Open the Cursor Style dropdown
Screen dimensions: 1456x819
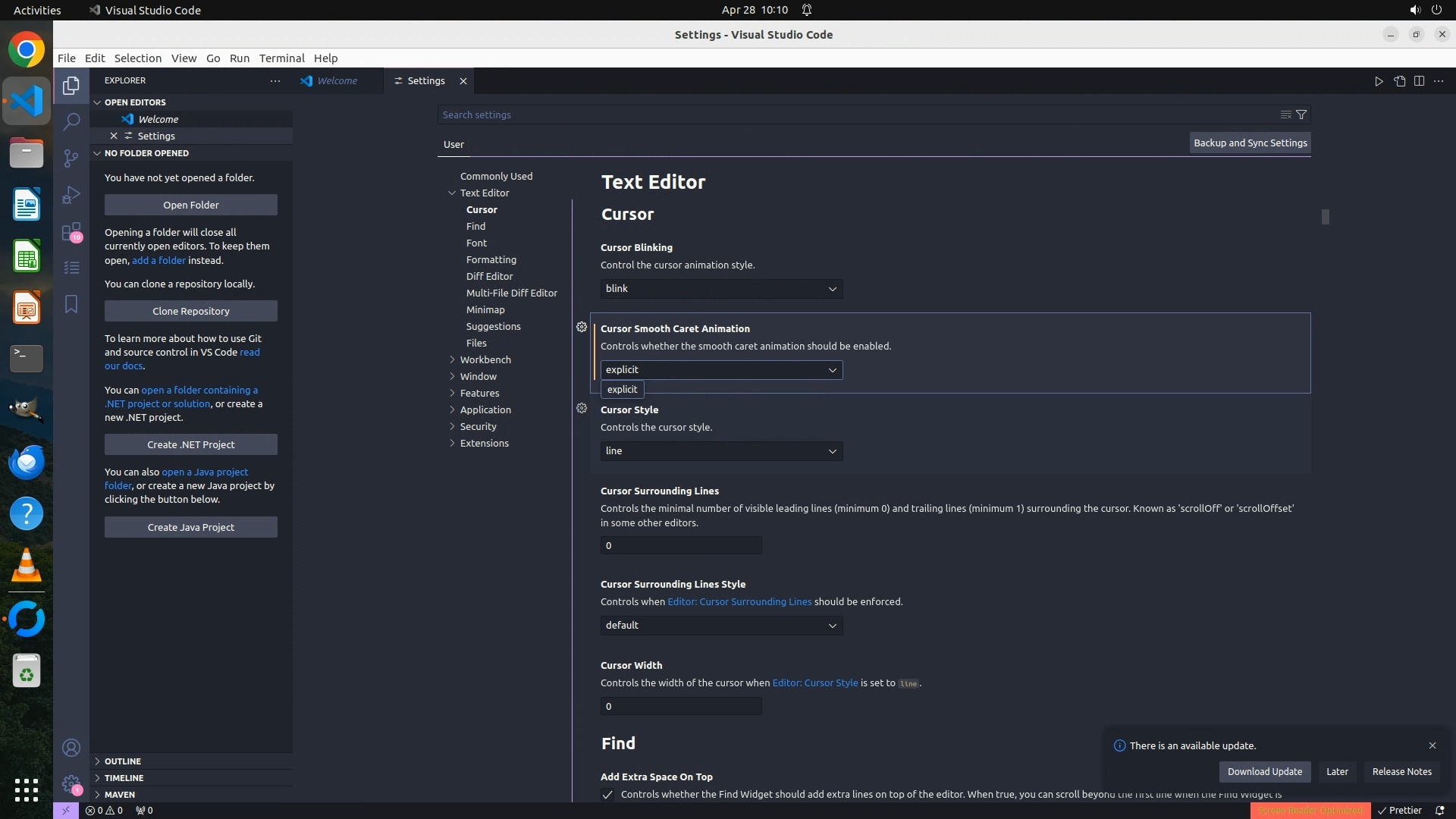click(721, 451)
